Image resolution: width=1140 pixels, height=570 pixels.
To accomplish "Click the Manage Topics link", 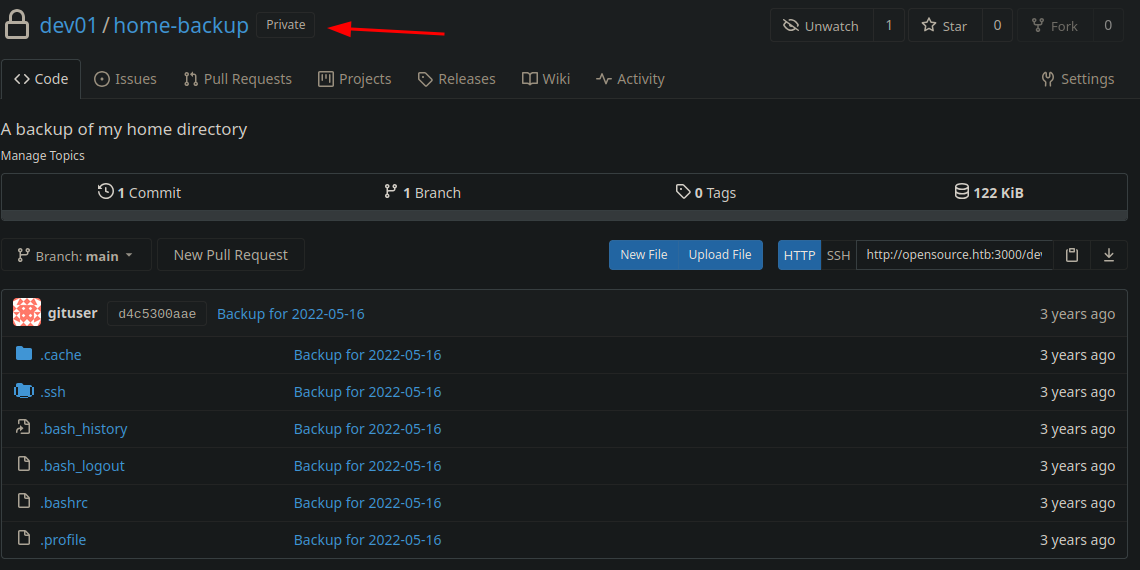I will click(x=43, y=156).
